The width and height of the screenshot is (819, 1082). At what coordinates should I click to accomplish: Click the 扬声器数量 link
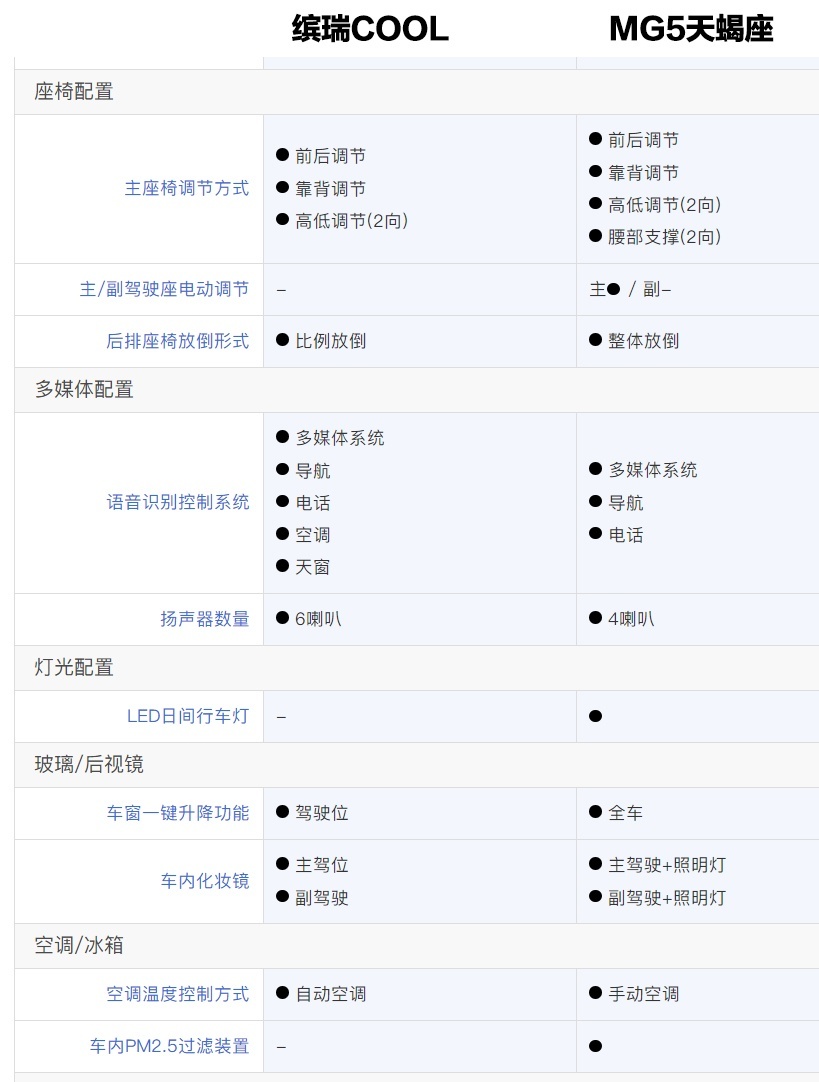204,619
